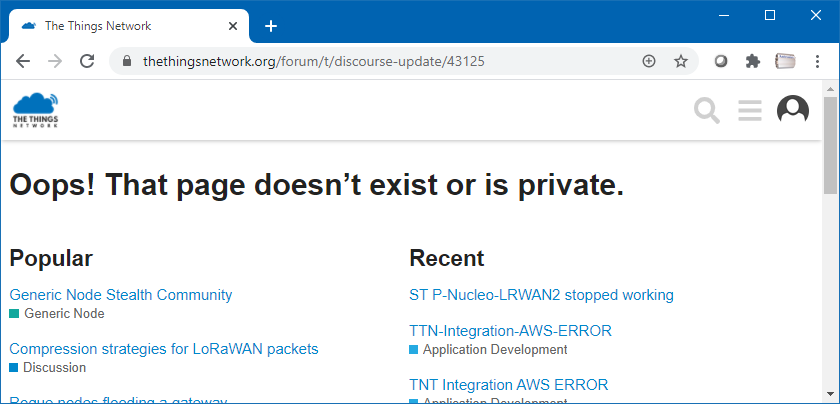
Task: Click the address bar URL field
Action: 375,61
